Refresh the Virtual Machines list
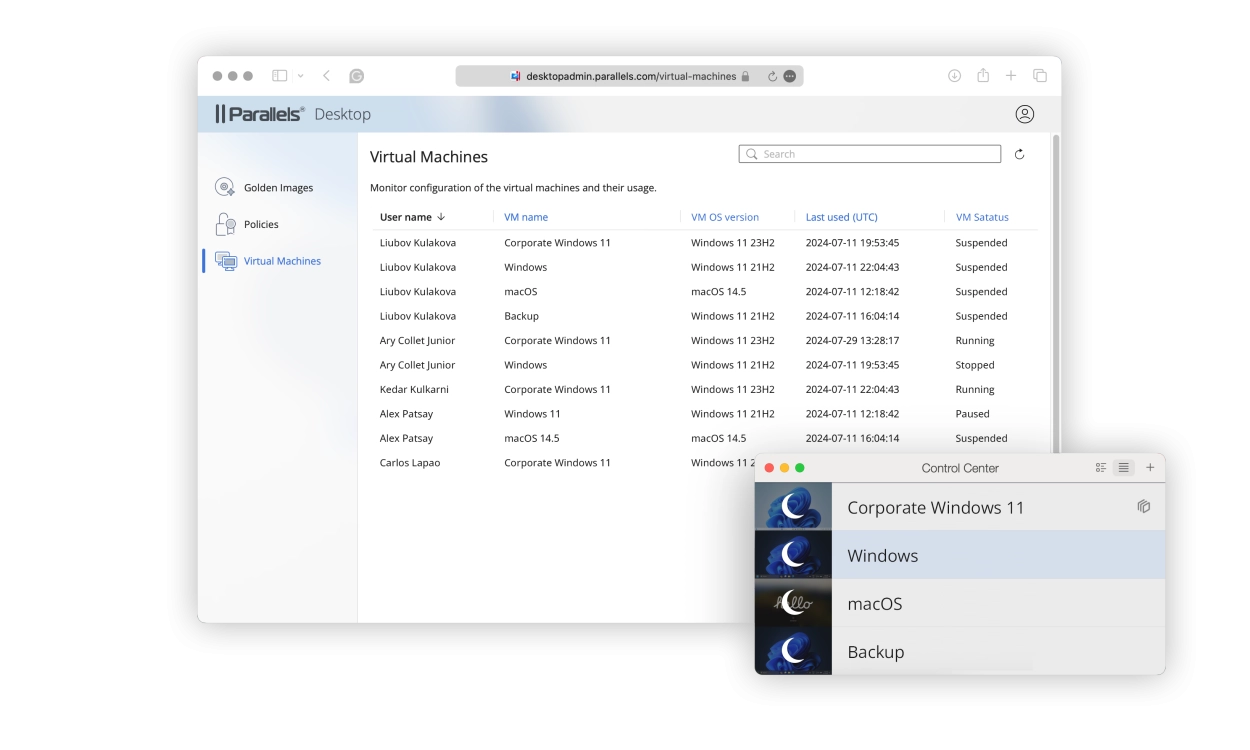The height and width of the screenshot is (750, 1250). click(x=1019, y=154)
